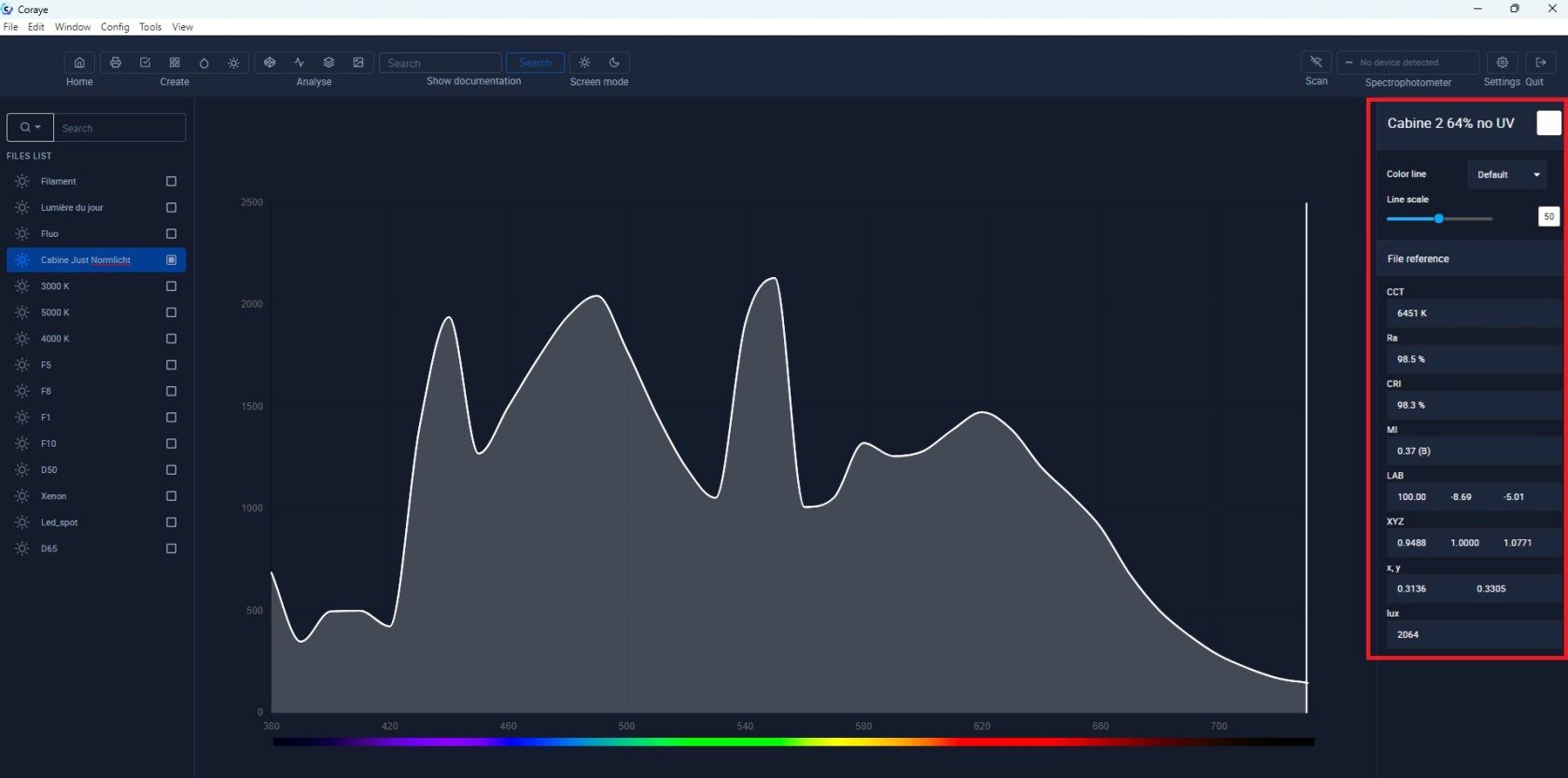Select the stacked layers icon in Analyse
1568x778 pixels.
[329, 63]
